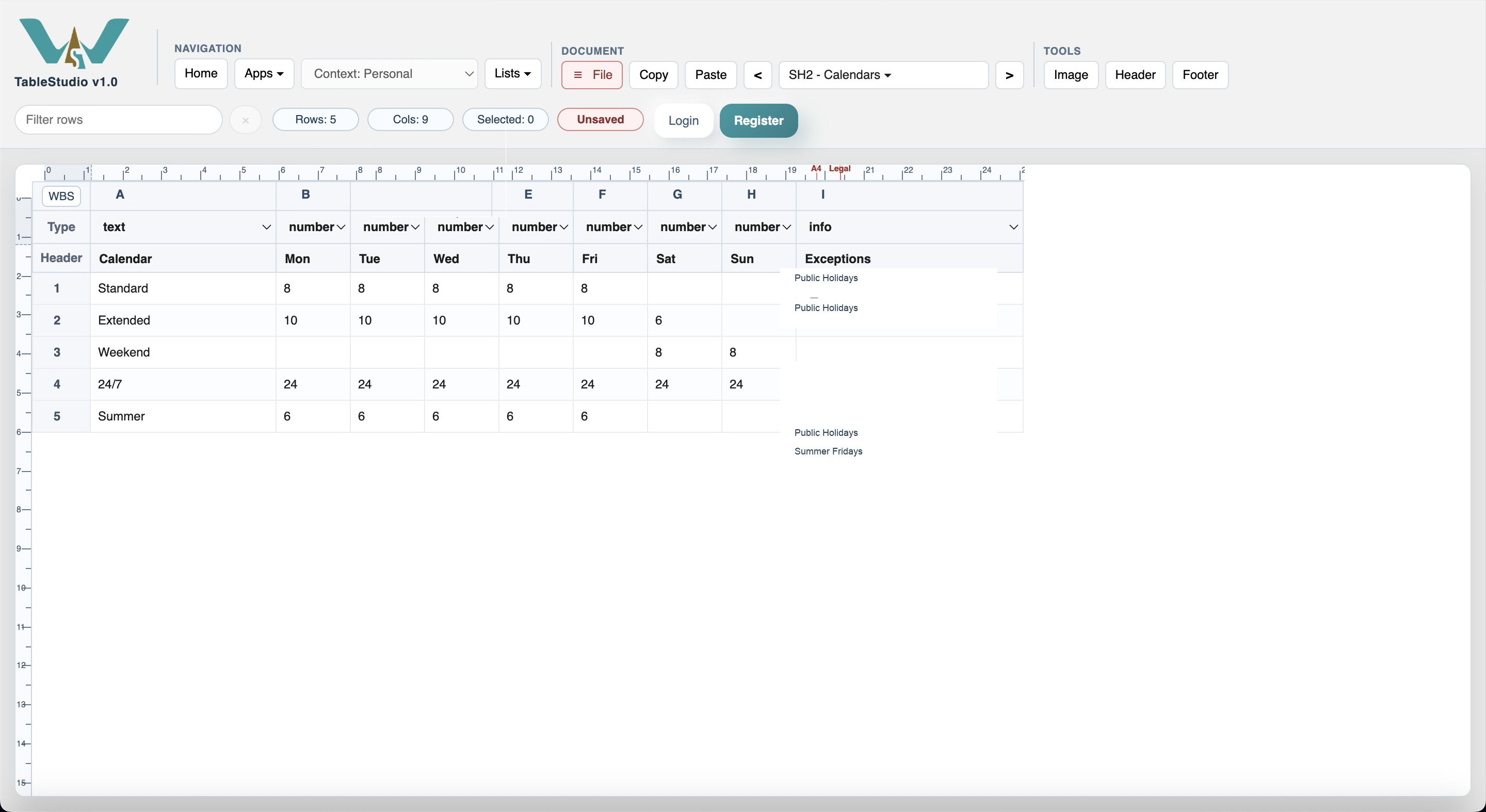The height and width of the screenshot is (812, 1486).
Task: Go to the previous sheet with < button
Action: (x=757, y=75)
